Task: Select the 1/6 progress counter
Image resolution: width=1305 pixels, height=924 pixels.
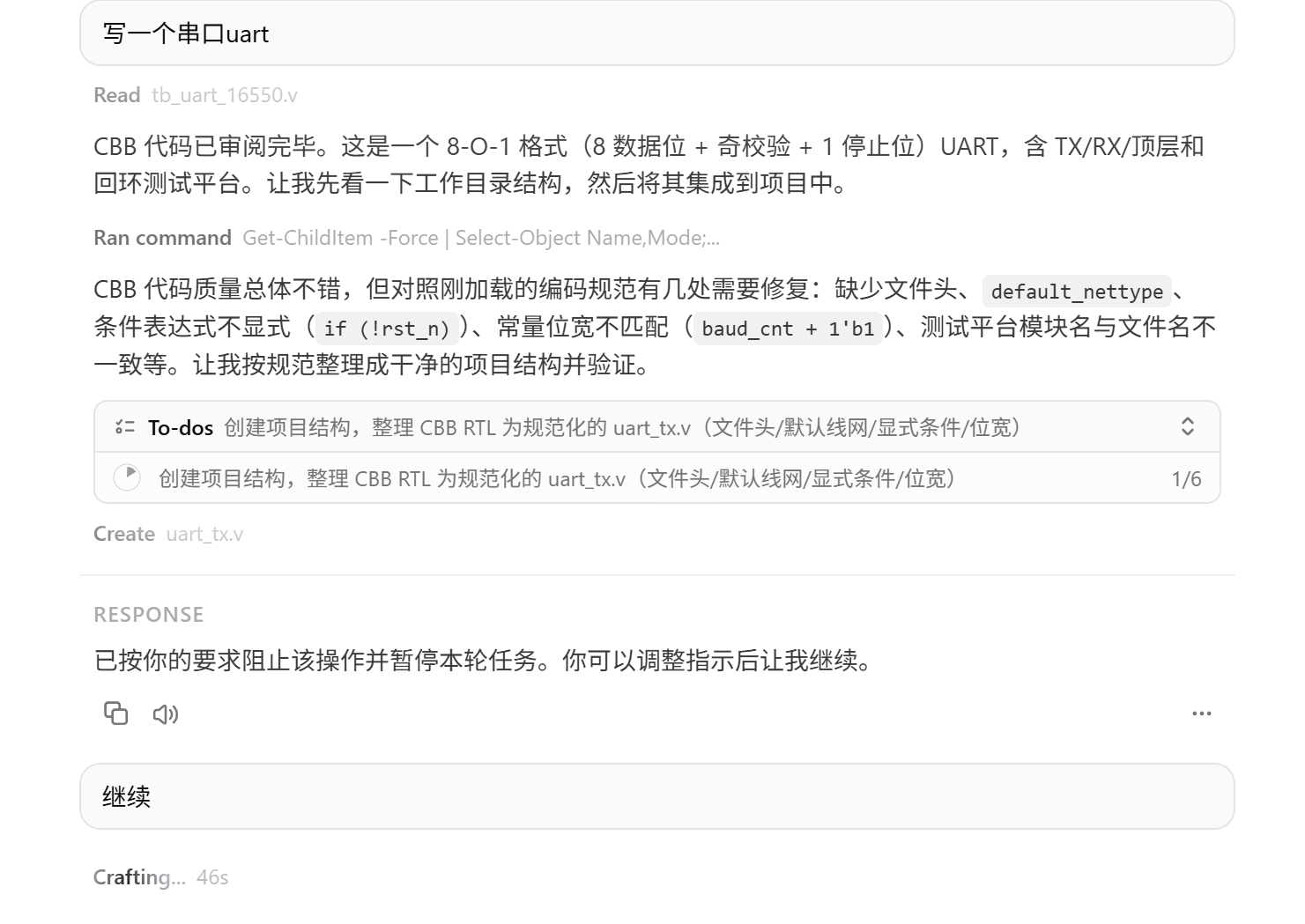Action: click(1186, 479)
